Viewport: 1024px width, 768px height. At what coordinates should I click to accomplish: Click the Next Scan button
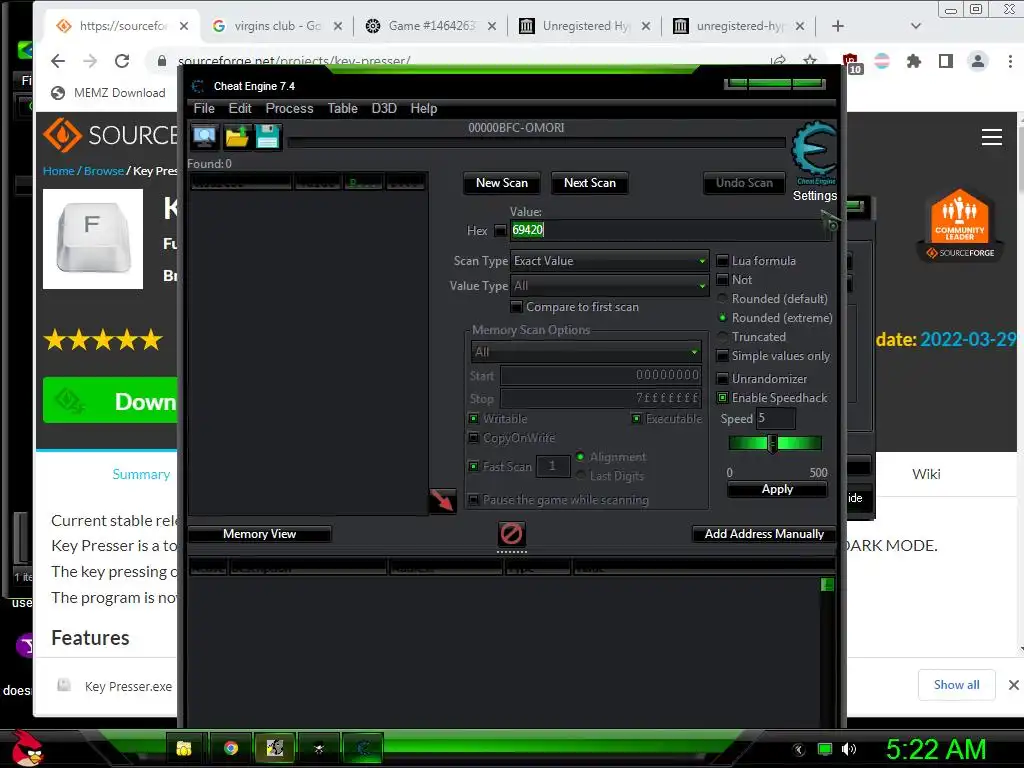click(590, 183)
